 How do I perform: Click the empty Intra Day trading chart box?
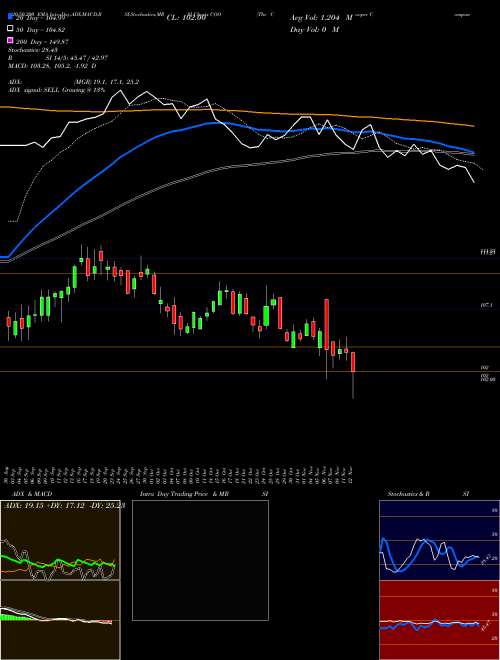(x=200, y=560)
